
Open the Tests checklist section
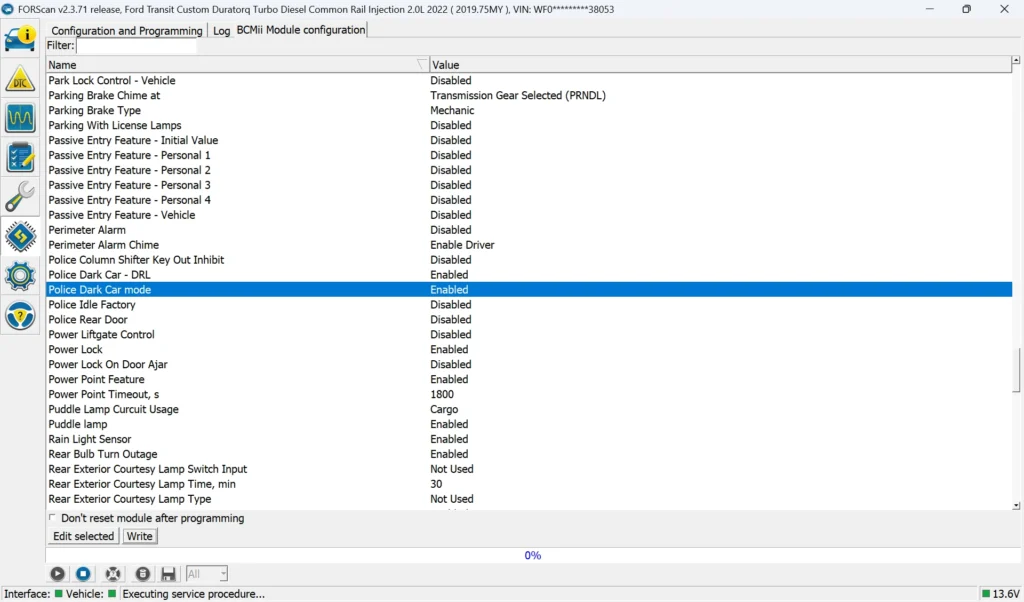click(20, 157)
